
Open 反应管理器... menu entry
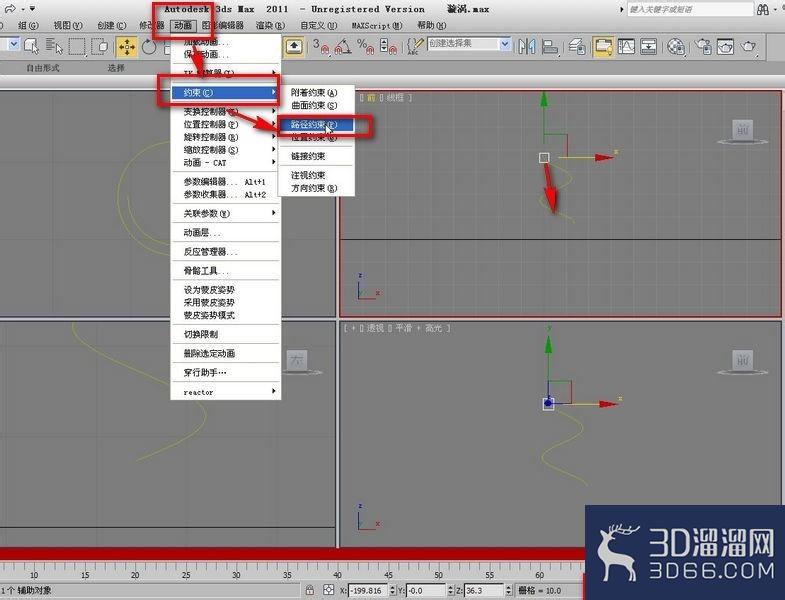(x=225, y=251)
